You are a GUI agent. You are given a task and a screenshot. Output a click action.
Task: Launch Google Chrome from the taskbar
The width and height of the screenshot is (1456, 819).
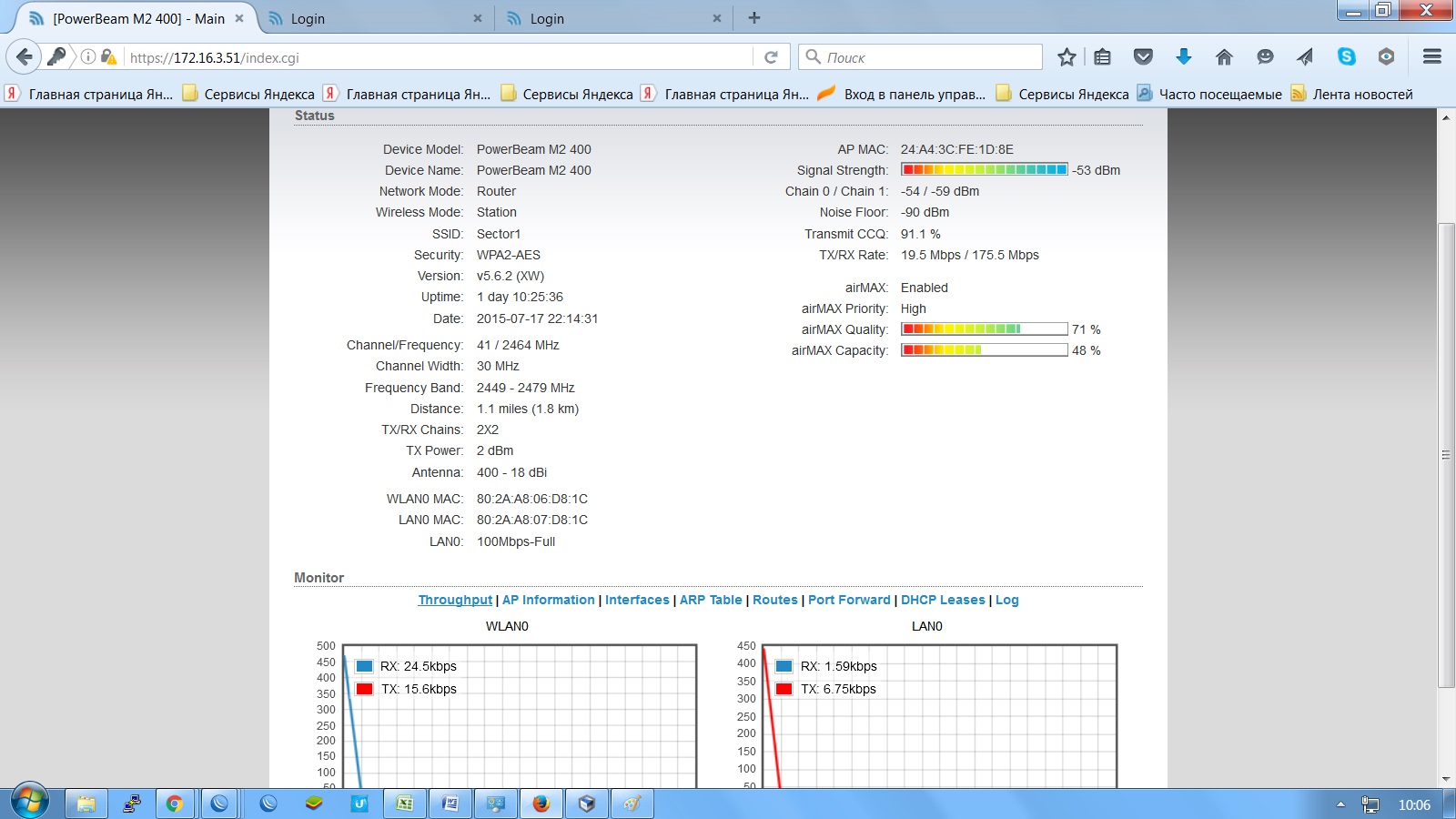tap(174, 804)
